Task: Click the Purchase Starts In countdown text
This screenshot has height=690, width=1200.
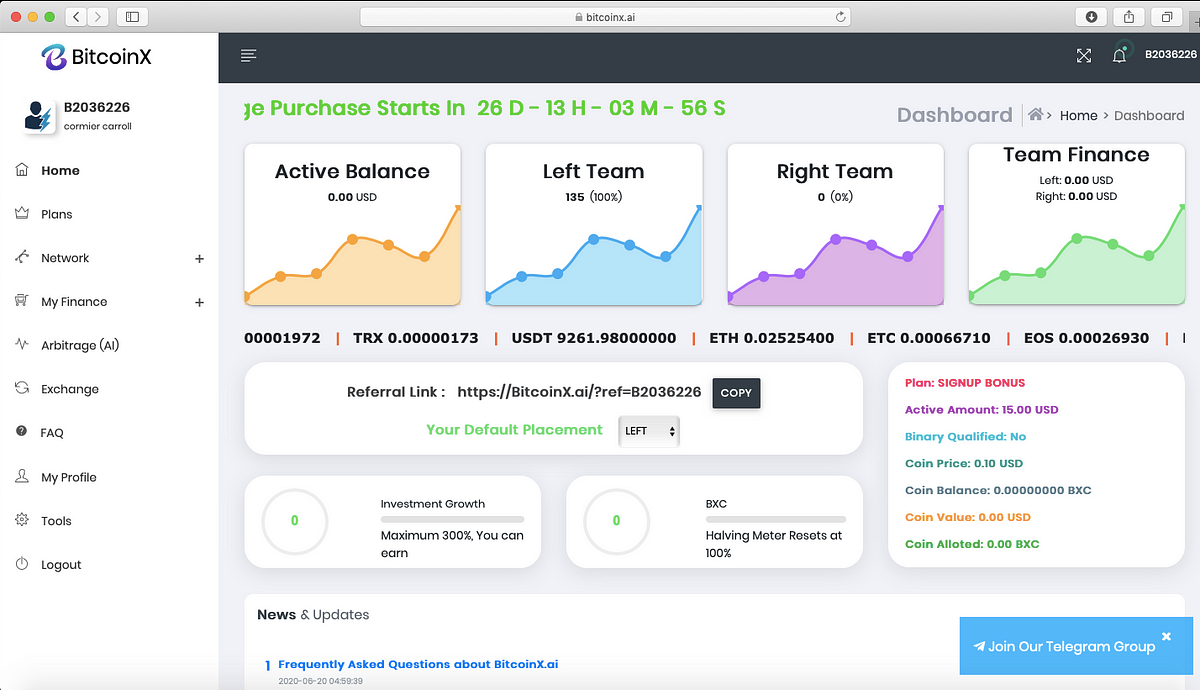Action: point(485,108)
